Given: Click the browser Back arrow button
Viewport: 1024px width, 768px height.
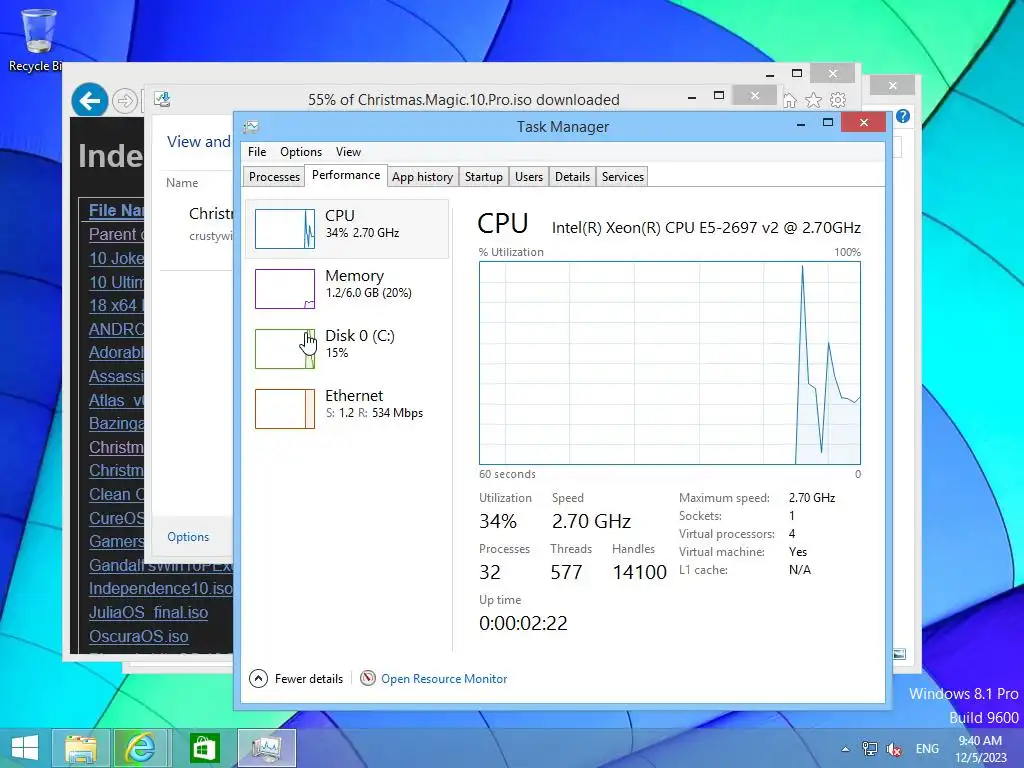Looking at the screenshot, I should (x=89, y=101).
